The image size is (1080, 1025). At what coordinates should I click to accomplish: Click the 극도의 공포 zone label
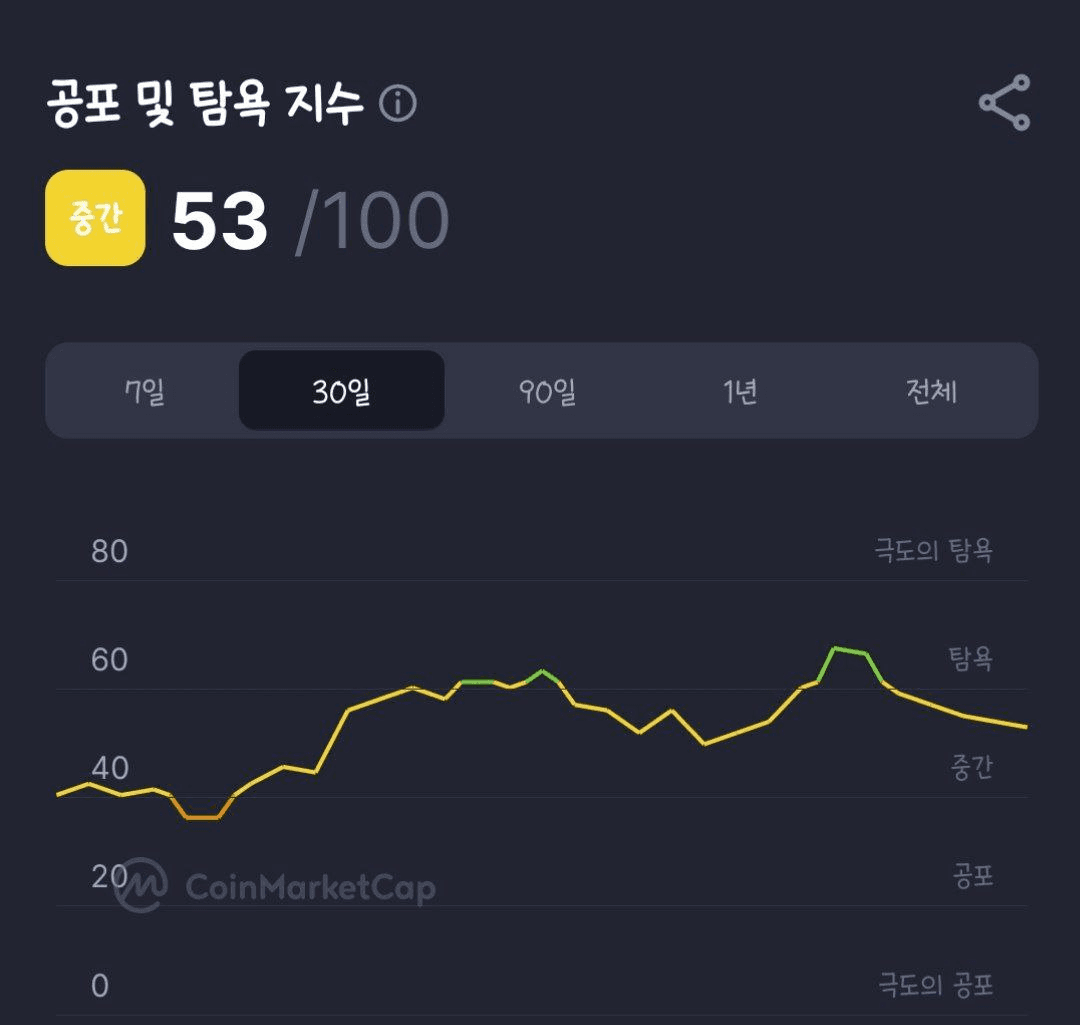coord(936,984)
